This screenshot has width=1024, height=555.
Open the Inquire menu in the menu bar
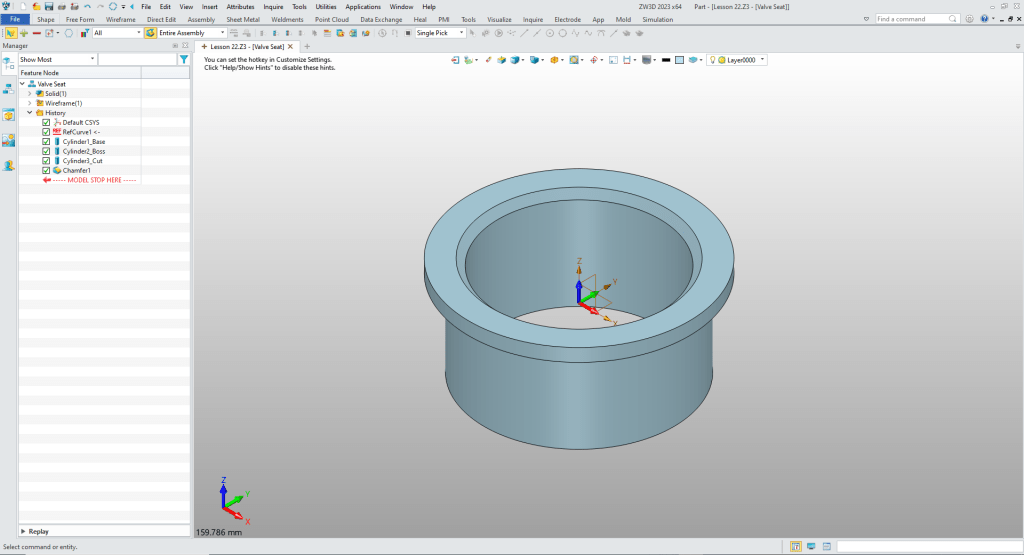(x=273, y=6)
